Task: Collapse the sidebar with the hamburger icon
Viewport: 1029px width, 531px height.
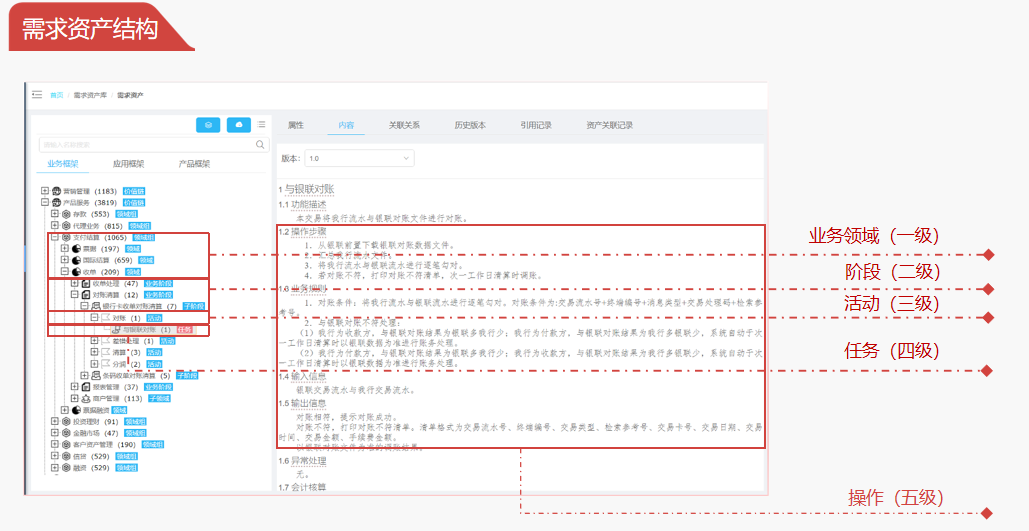Action: 37,95
